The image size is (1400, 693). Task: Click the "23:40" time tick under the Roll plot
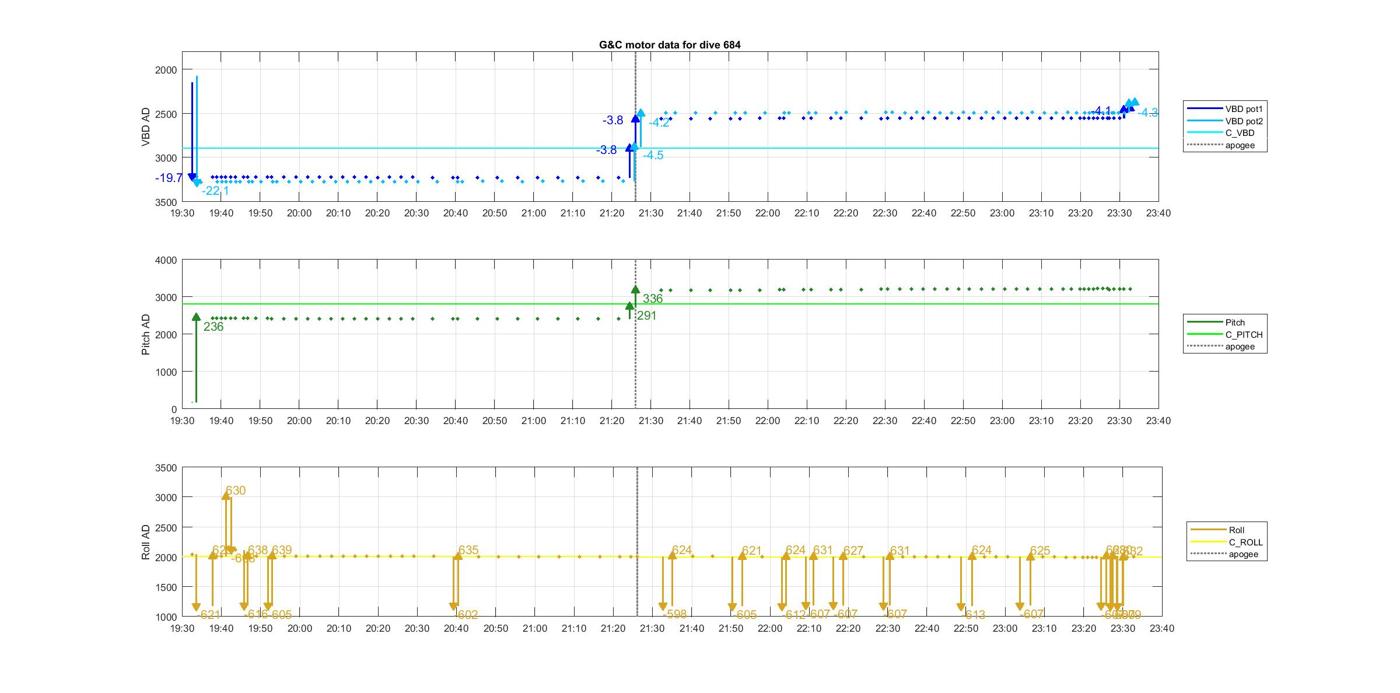point(1161,629)
